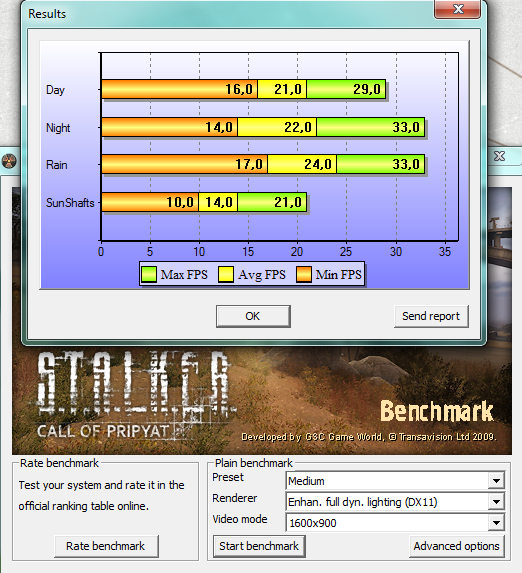Open the Preset dropdown arrow
522x573 pixels.
496,481
